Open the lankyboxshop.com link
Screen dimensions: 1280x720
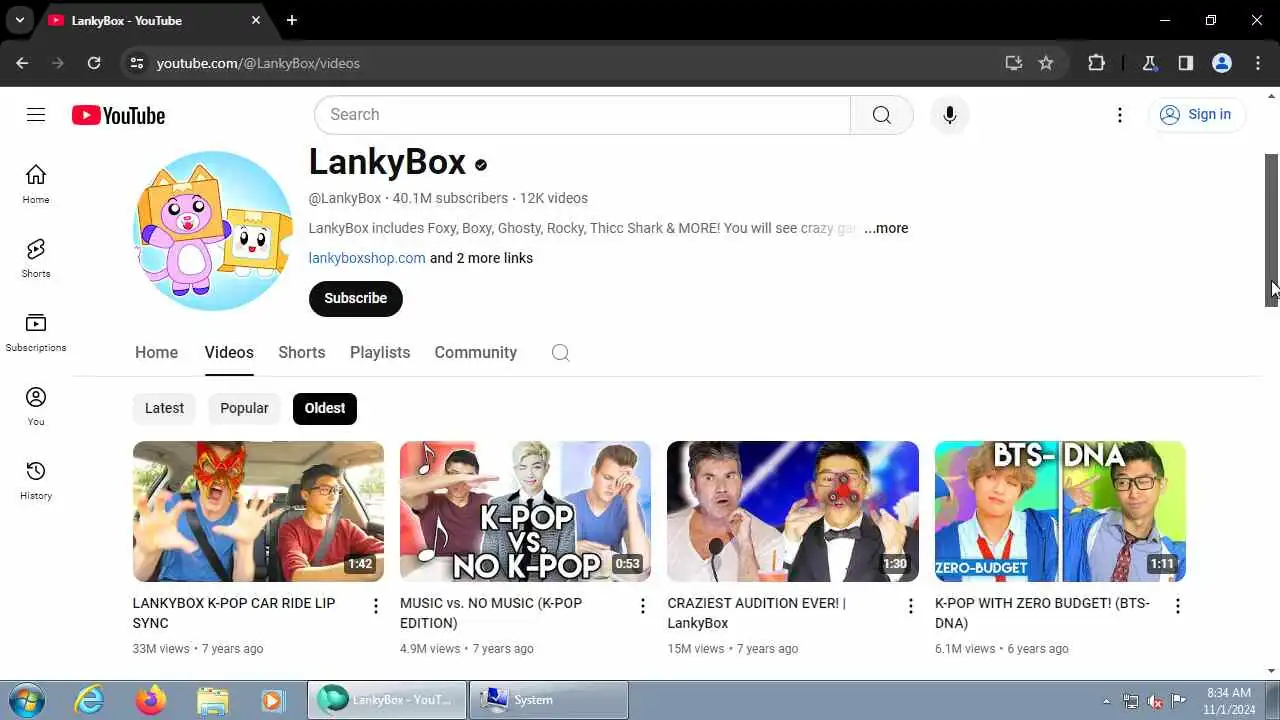point(367,258)
